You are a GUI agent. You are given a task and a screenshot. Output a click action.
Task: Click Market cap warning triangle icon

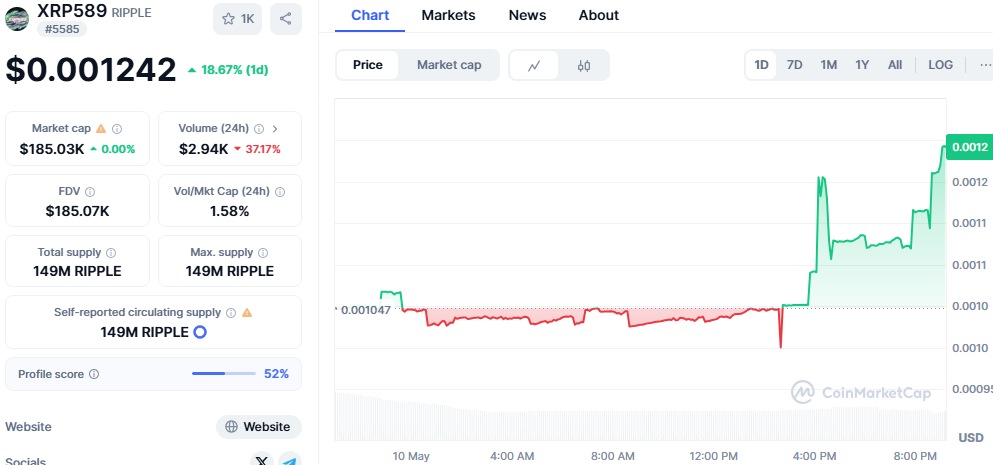[x=101, y=129]
